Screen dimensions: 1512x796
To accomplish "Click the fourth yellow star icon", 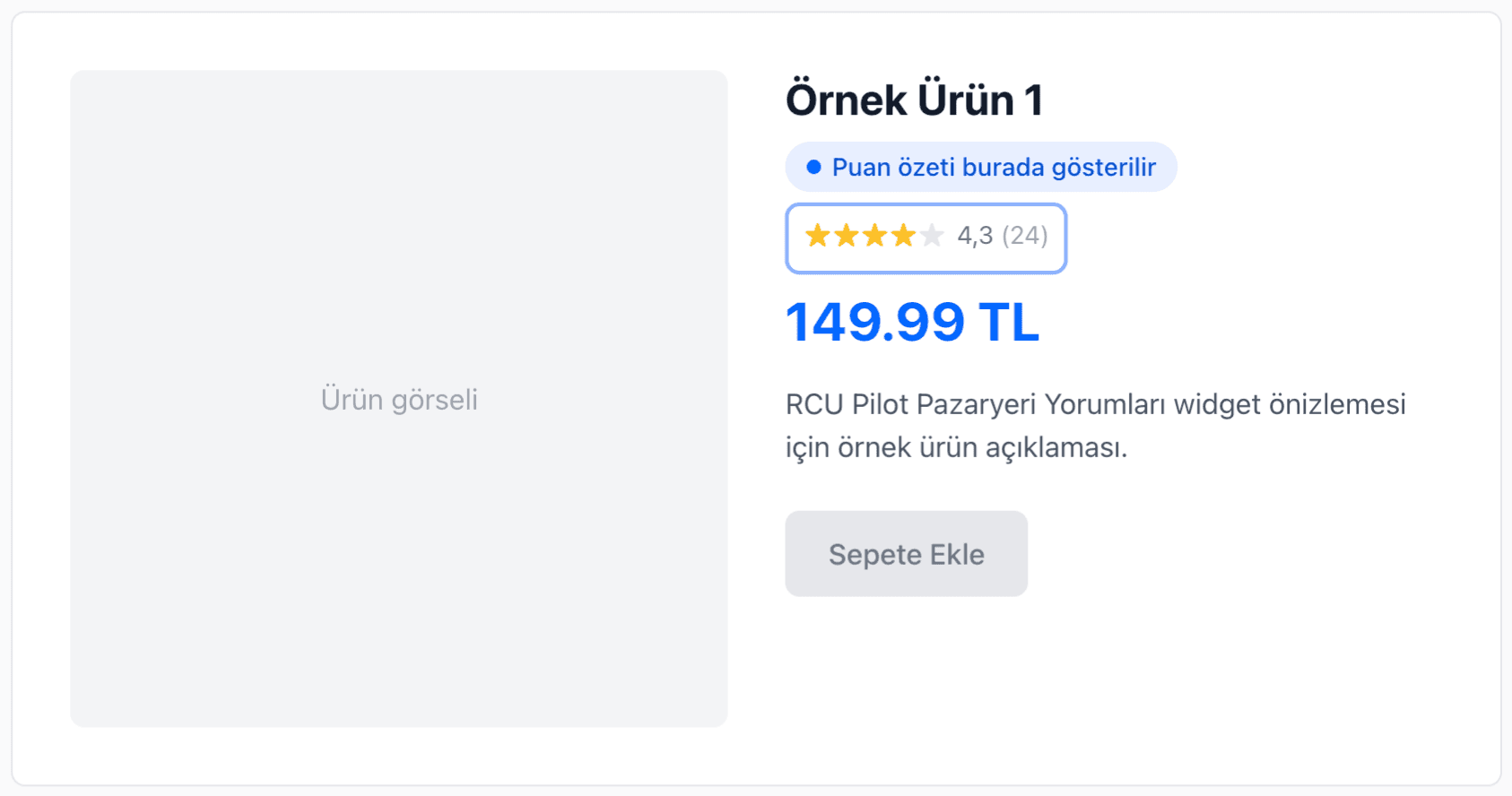I will coord(905,236).
